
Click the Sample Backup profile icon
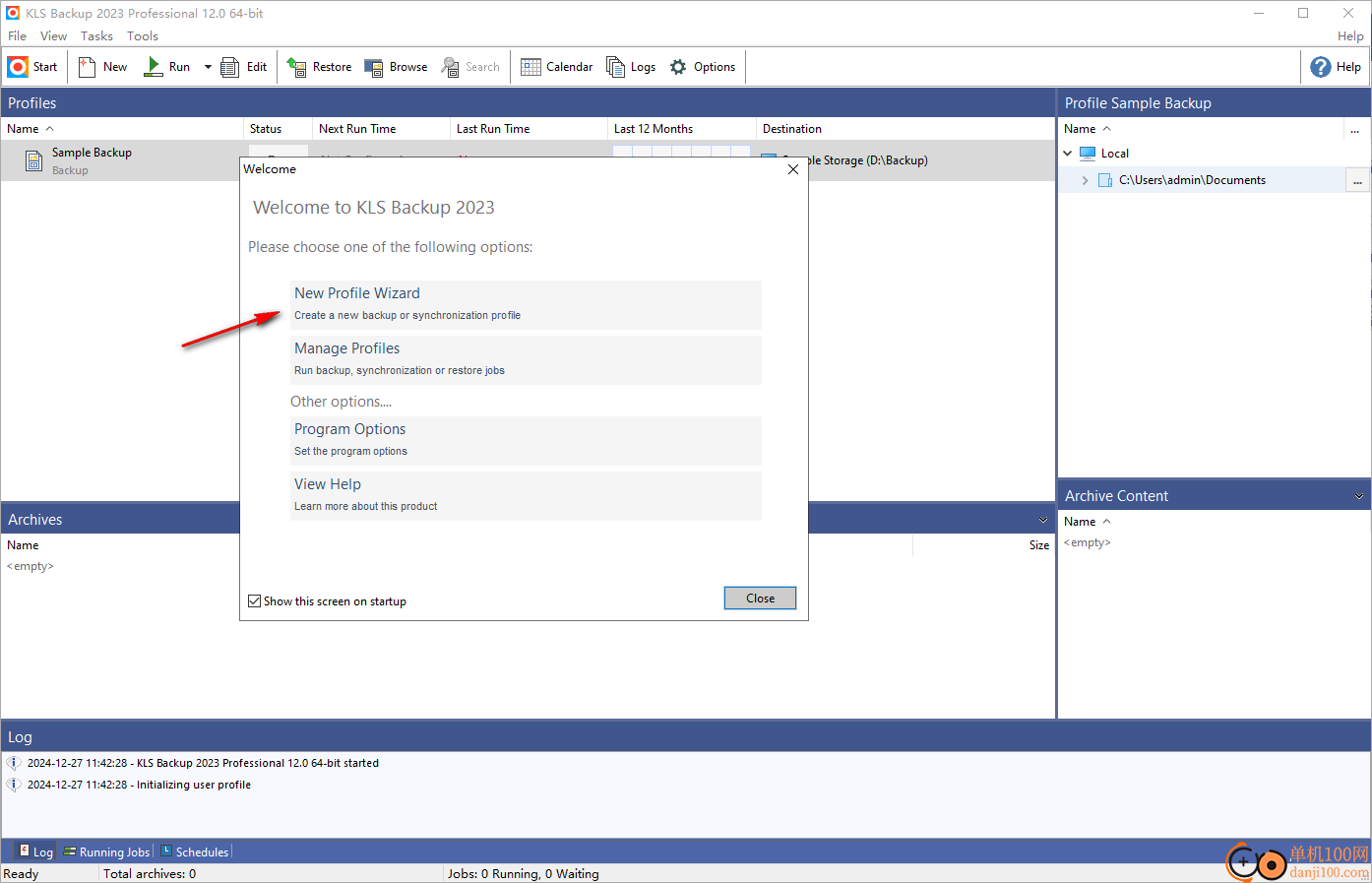(33, 160)
